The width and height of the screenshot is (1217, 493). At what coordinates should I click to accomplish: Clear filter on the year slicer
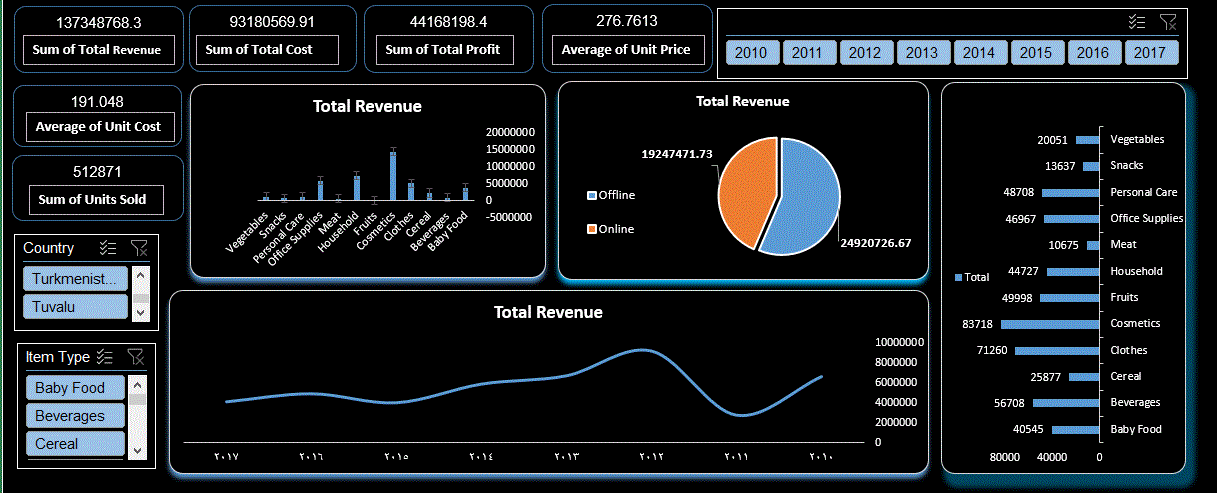[x=1167, y=22]
